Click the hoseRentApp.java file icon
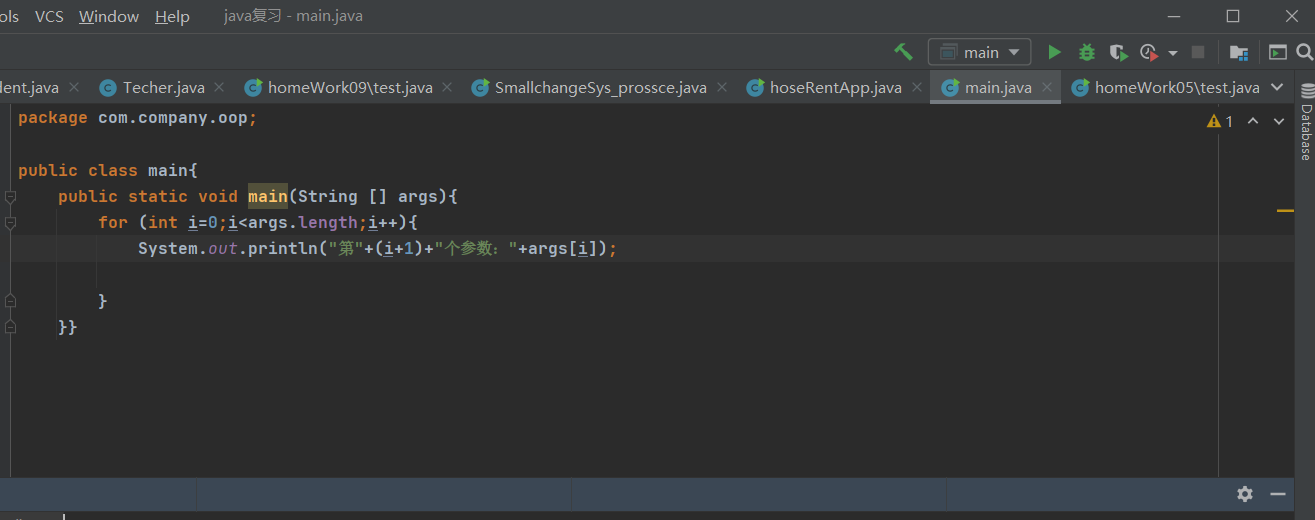This screenshot has width=1315, height=520. pos(755,88)
